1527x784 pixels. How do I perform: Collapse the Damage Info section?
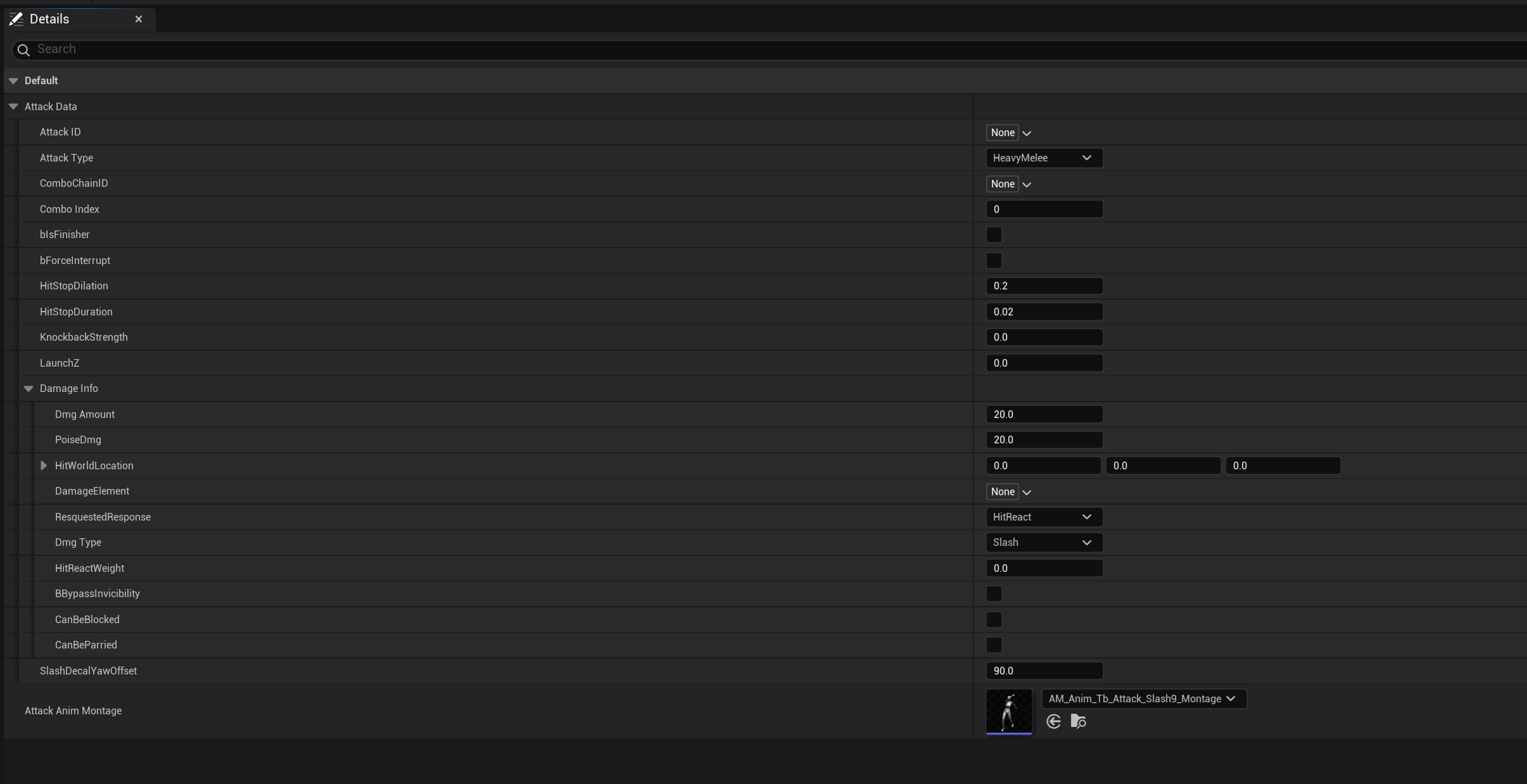click(29, 388)
